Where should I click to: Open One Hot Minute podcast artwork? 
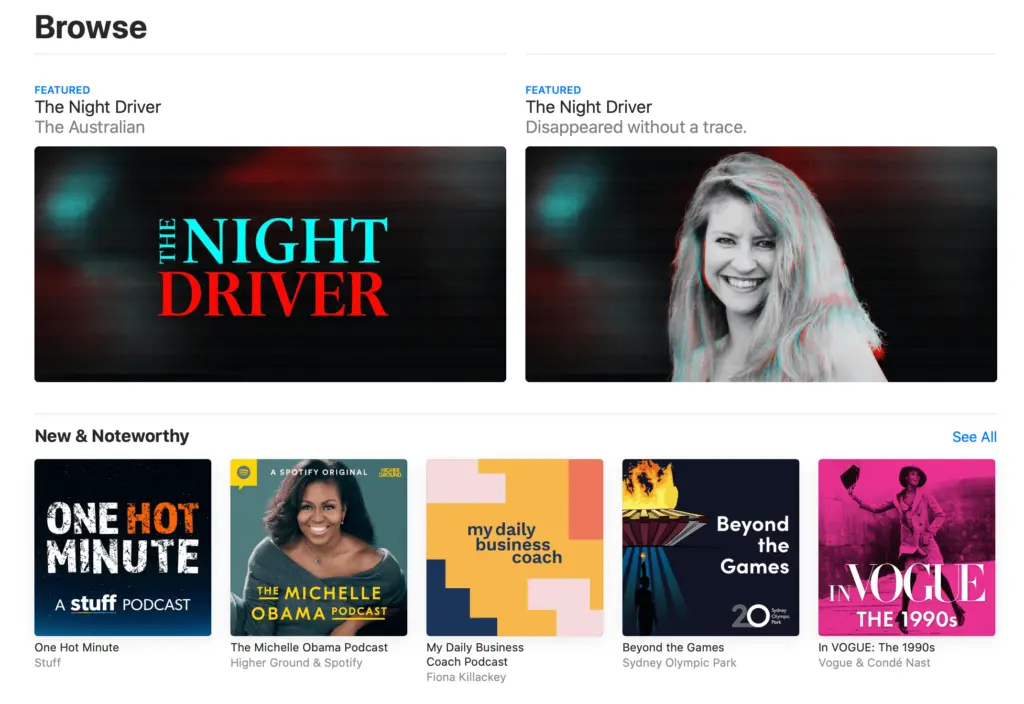point(123,547)
